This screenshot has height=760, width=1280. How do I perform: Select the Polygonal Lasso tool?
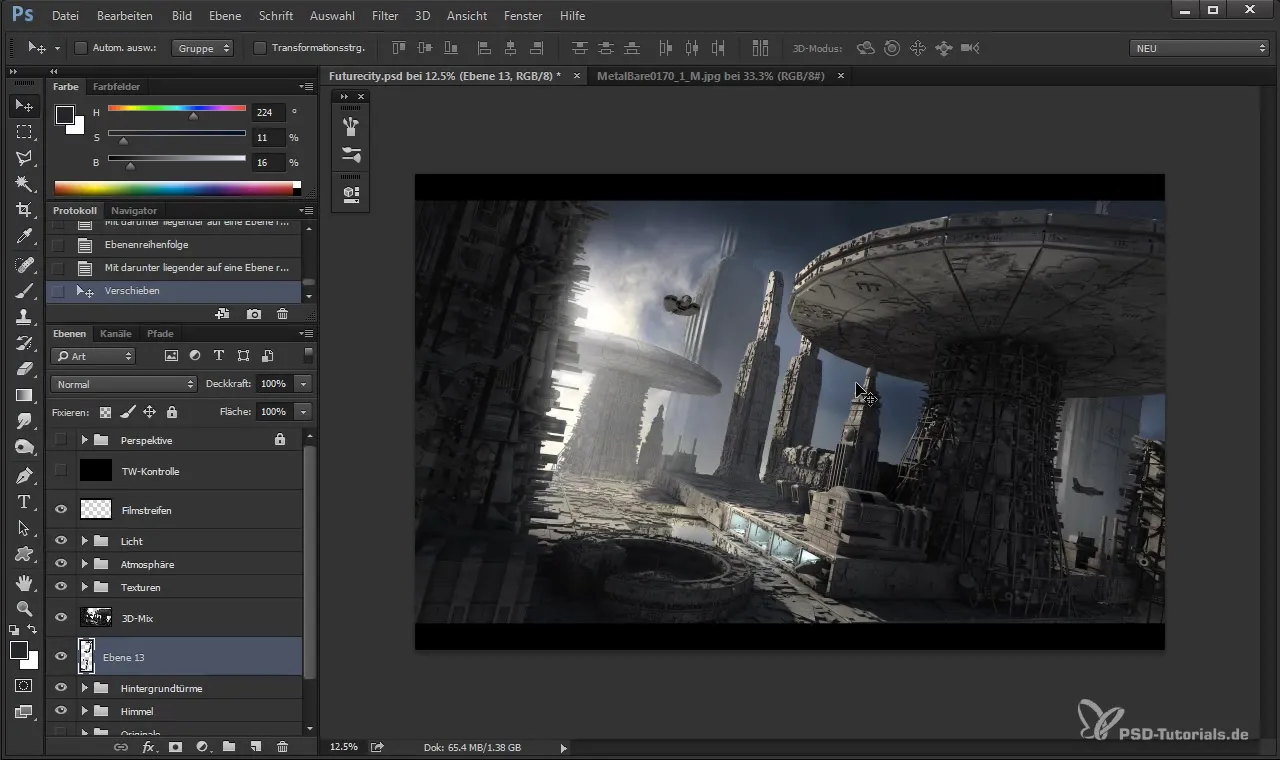tap(25, 157)
